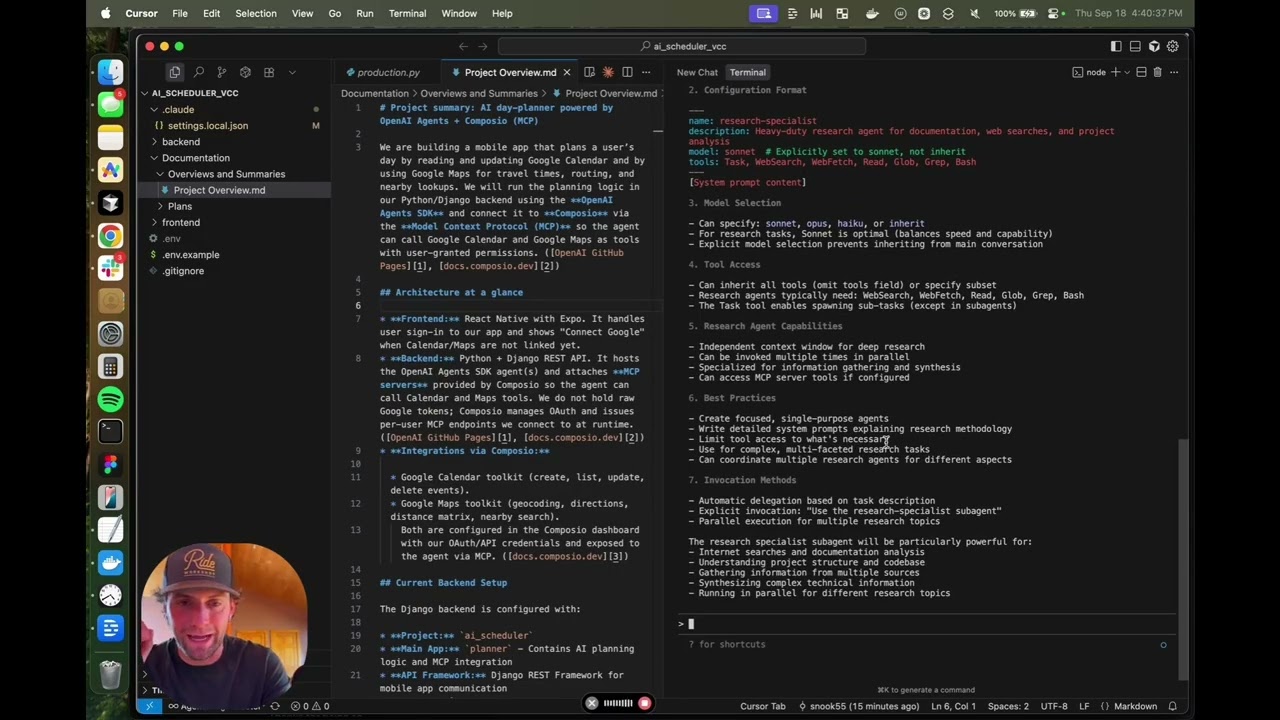Open Chrome from the Dock
1280x720 pixels.
111,236
